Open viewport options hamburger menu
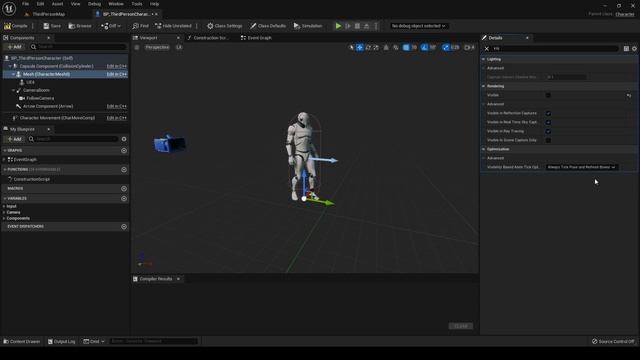The image size is (640, 360). tap(137, 47)
